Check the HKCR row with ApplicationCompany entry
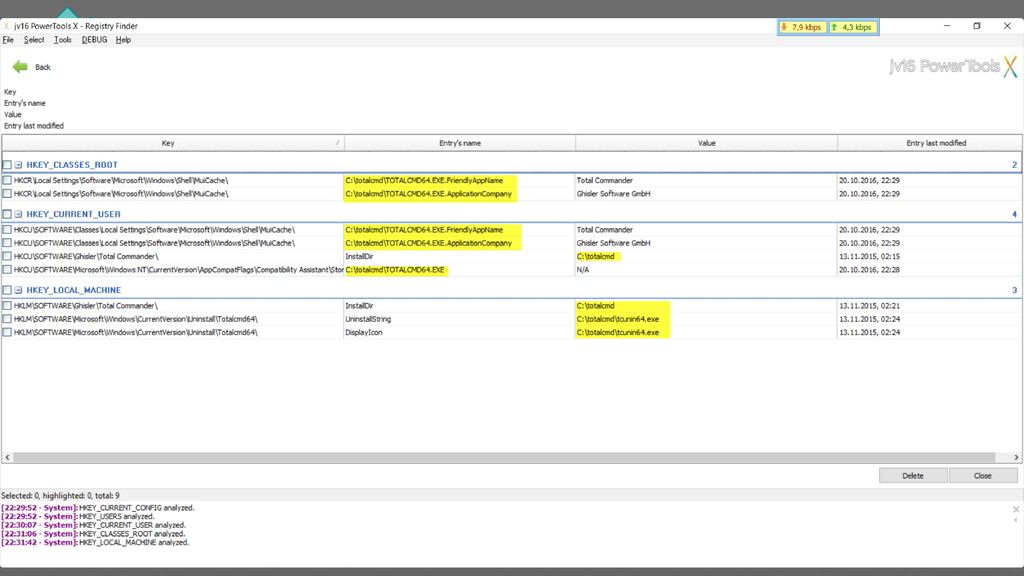 point(7,194)
